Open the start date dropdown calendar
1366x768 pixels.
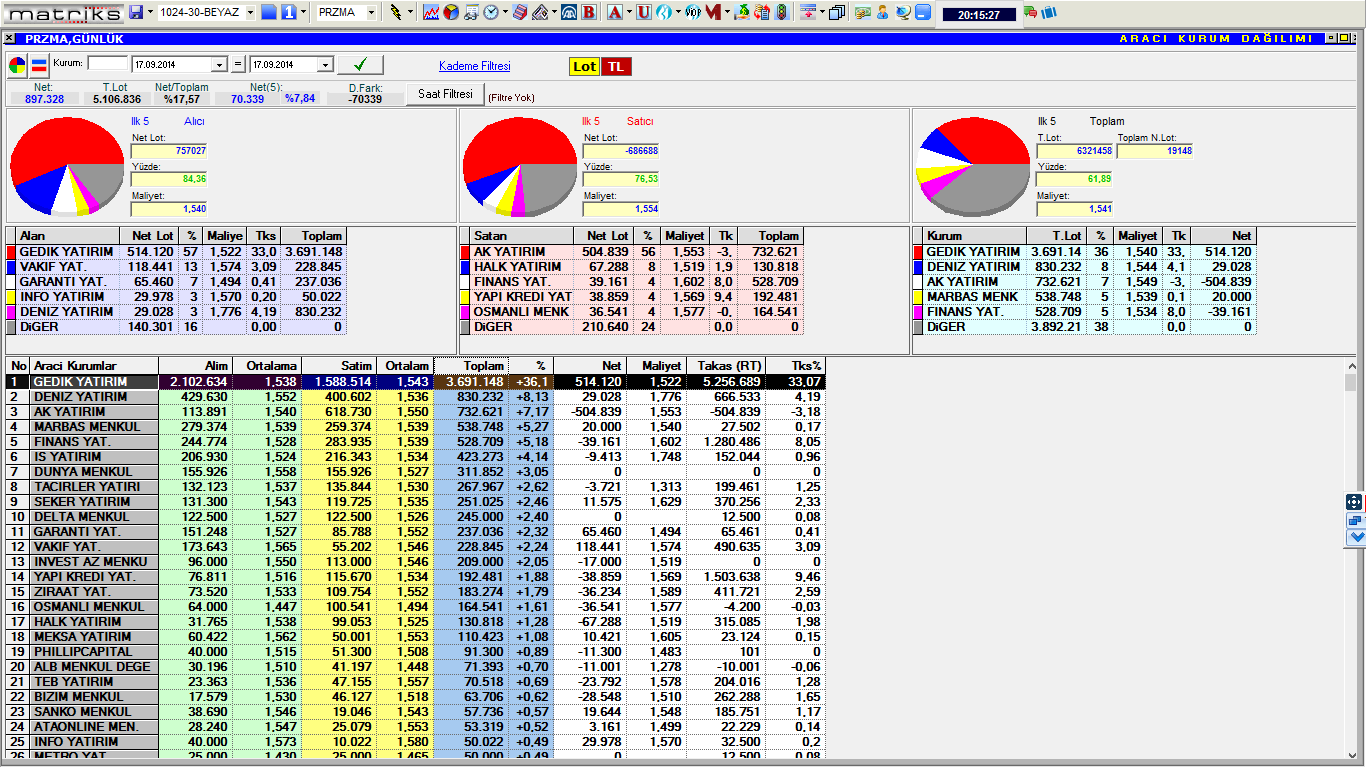[x=220, y=65]
